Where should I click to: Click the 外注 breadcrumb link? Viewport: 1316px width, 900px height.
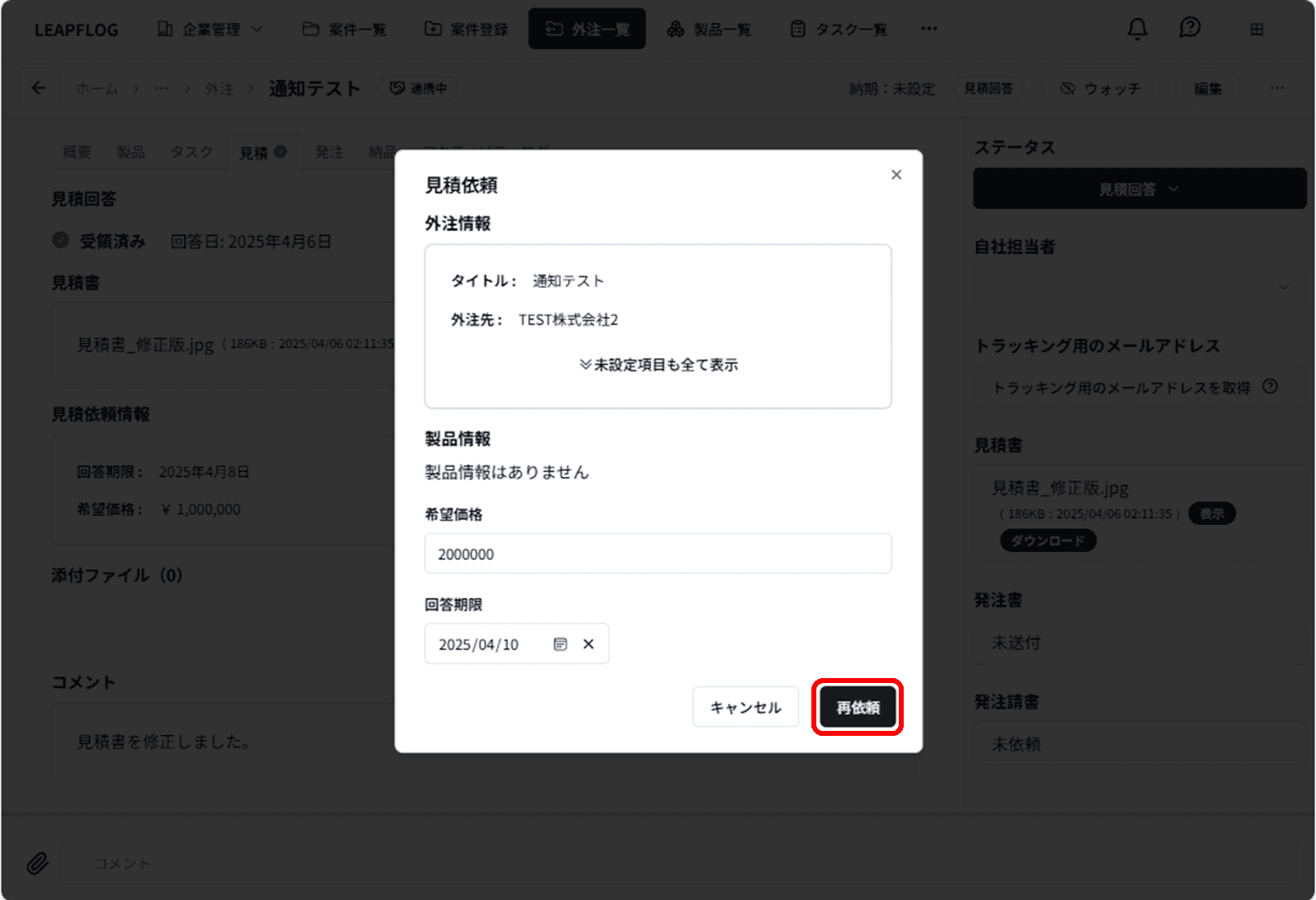(x=219, y=88)
